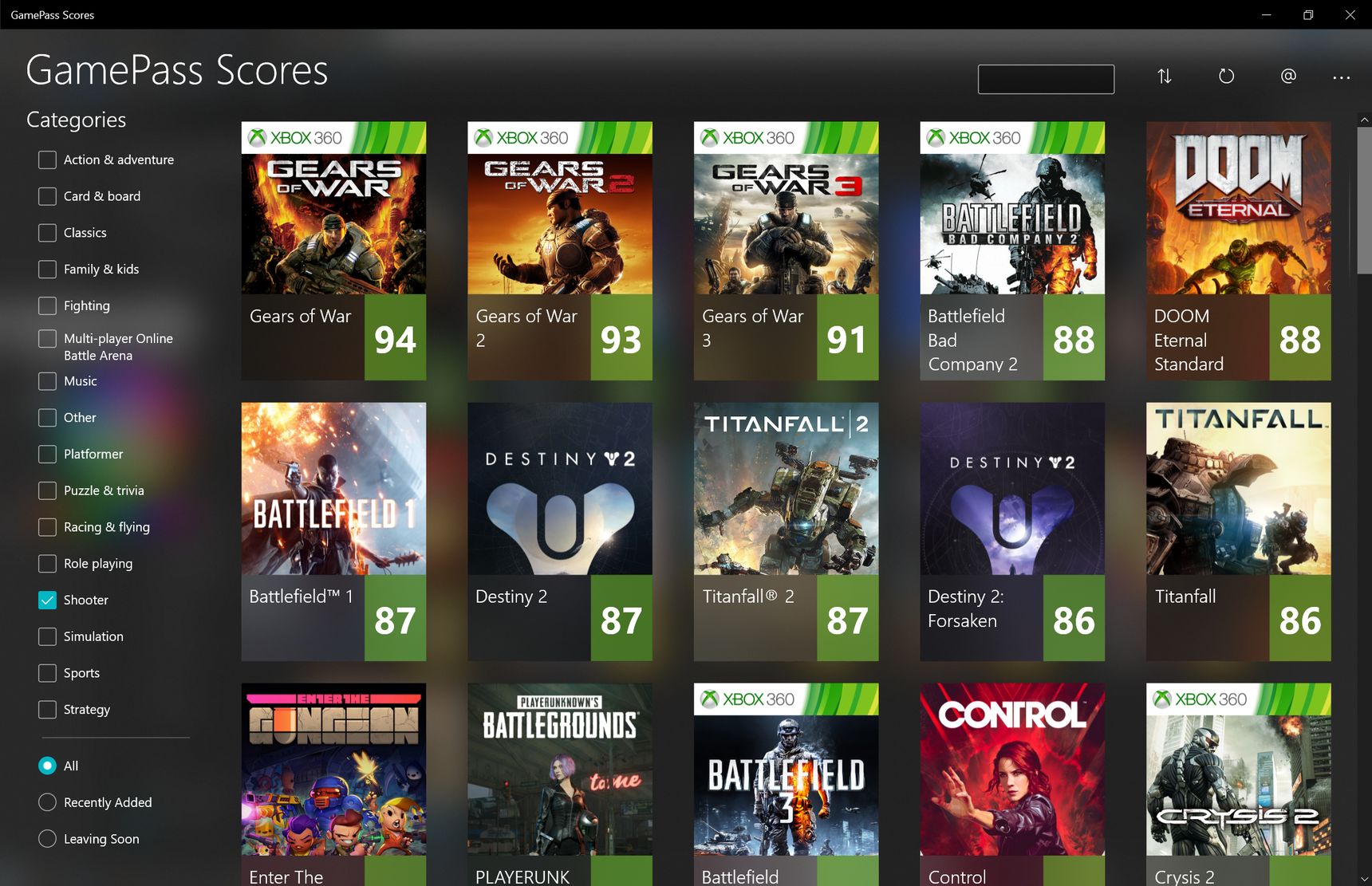
Task: Open the Gears of War 2 cover
Action: coord(560,208)
